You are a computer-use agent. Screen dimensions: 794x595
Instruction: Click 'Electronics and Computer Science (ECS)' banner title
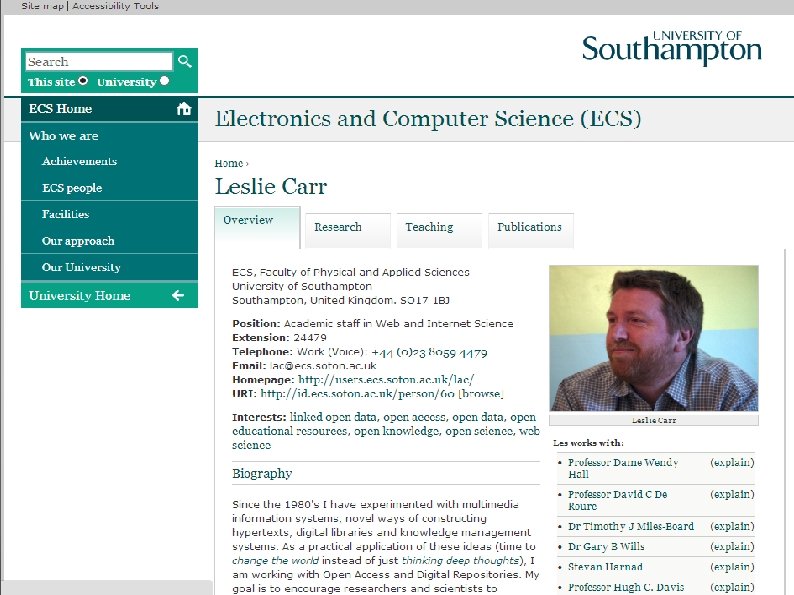tap(428, 118)
